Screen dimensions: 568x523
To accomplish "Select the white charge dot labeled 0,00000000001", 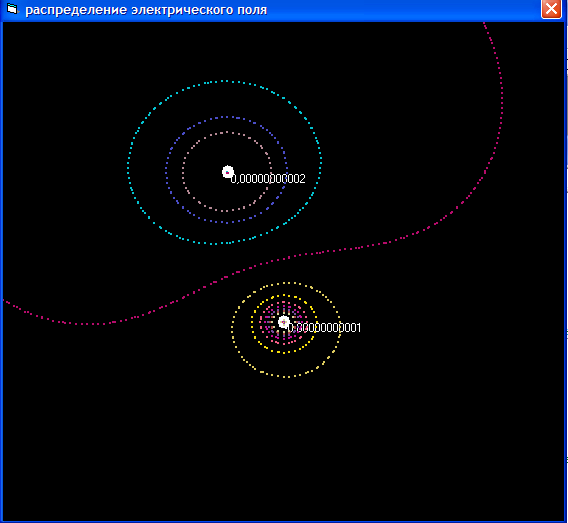I will [x=284, y=322].
